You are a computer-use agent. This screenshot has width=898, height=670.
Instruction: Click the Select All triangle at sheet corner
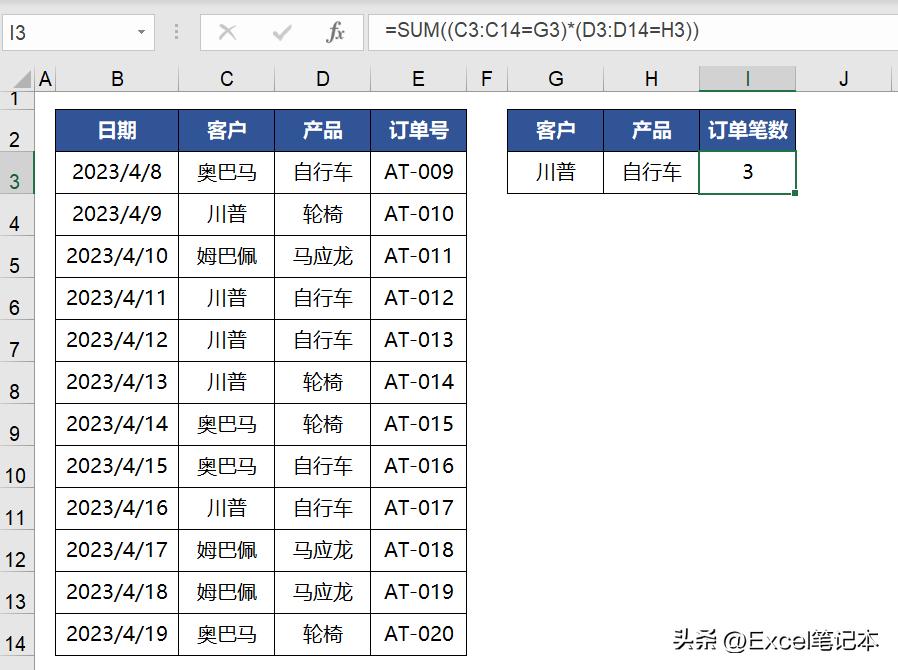point(22,77)
